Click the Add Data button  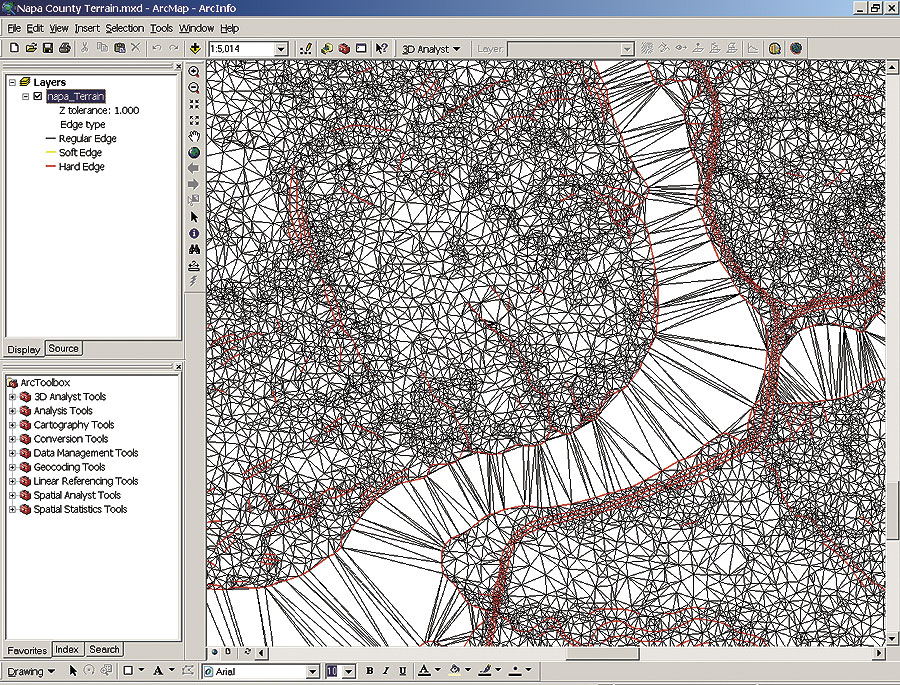[195, 48]
